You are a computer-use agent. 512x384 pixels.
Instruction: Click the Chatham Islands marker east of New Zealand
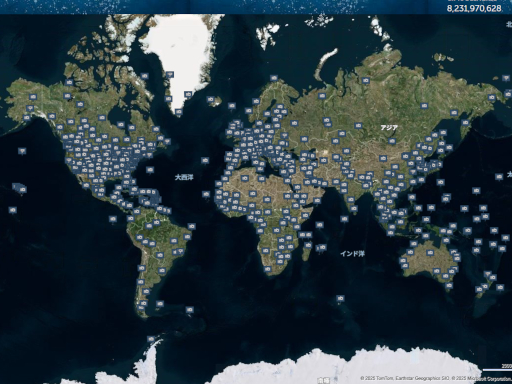(x=500, y=287)
